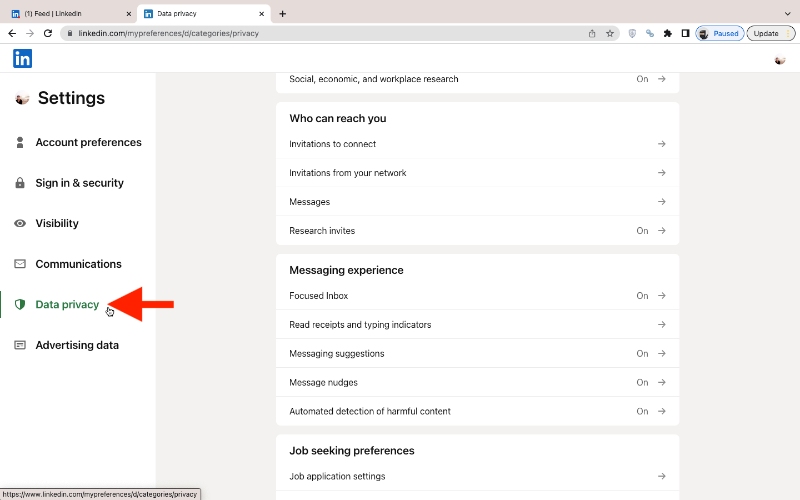Open Focused Inbox On setting
Screen dimensions: 800x500
click(651, 296)
